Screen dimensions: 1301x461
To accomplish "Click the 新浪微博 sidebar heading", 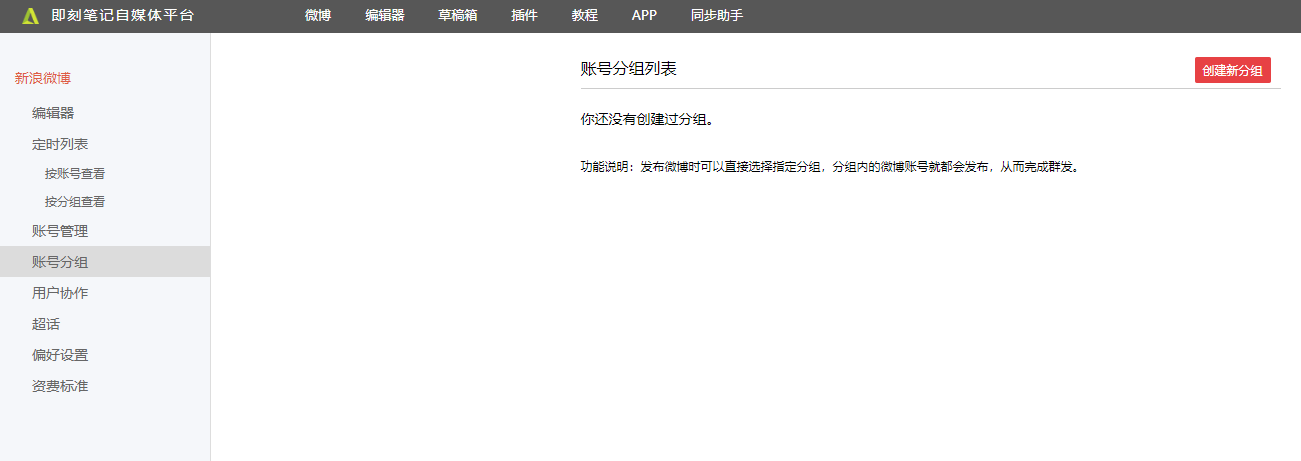I will [43, 78].
